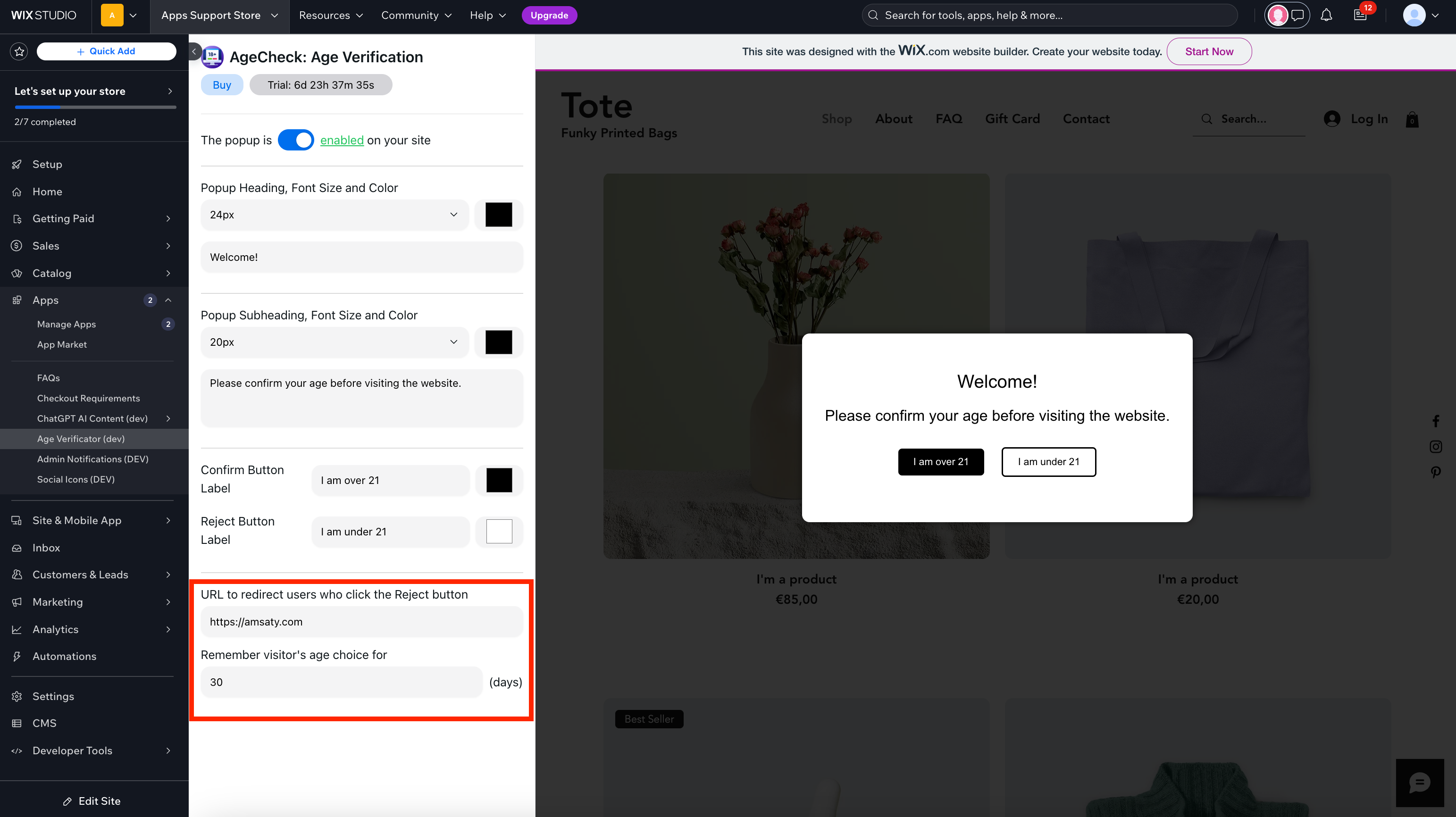
Task: Open Let's set up your store progress
Action: (x=94, y=106)
